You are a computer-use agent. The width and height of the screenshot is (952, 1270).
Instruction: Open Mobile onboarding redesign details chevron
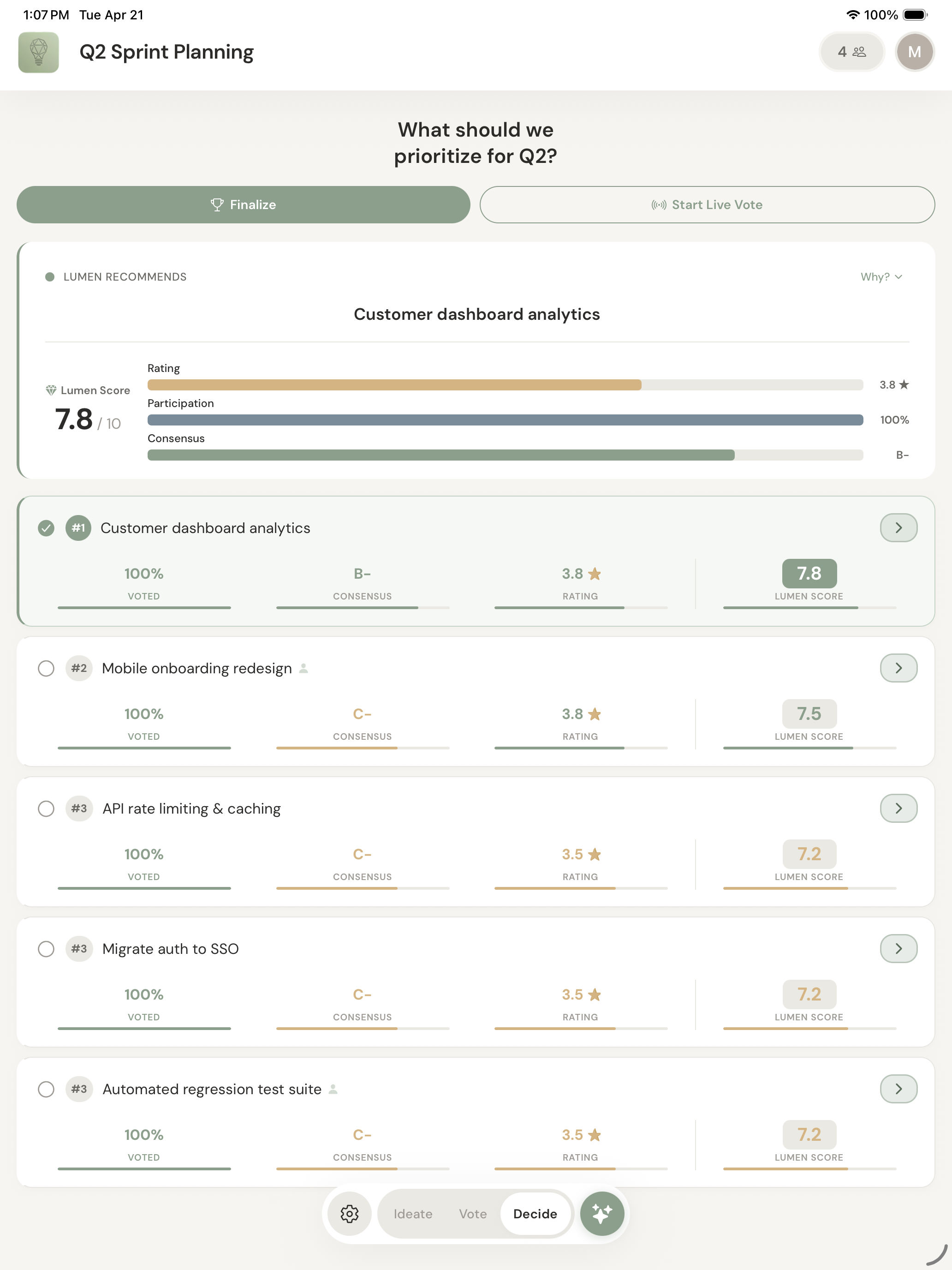[898, 668]
